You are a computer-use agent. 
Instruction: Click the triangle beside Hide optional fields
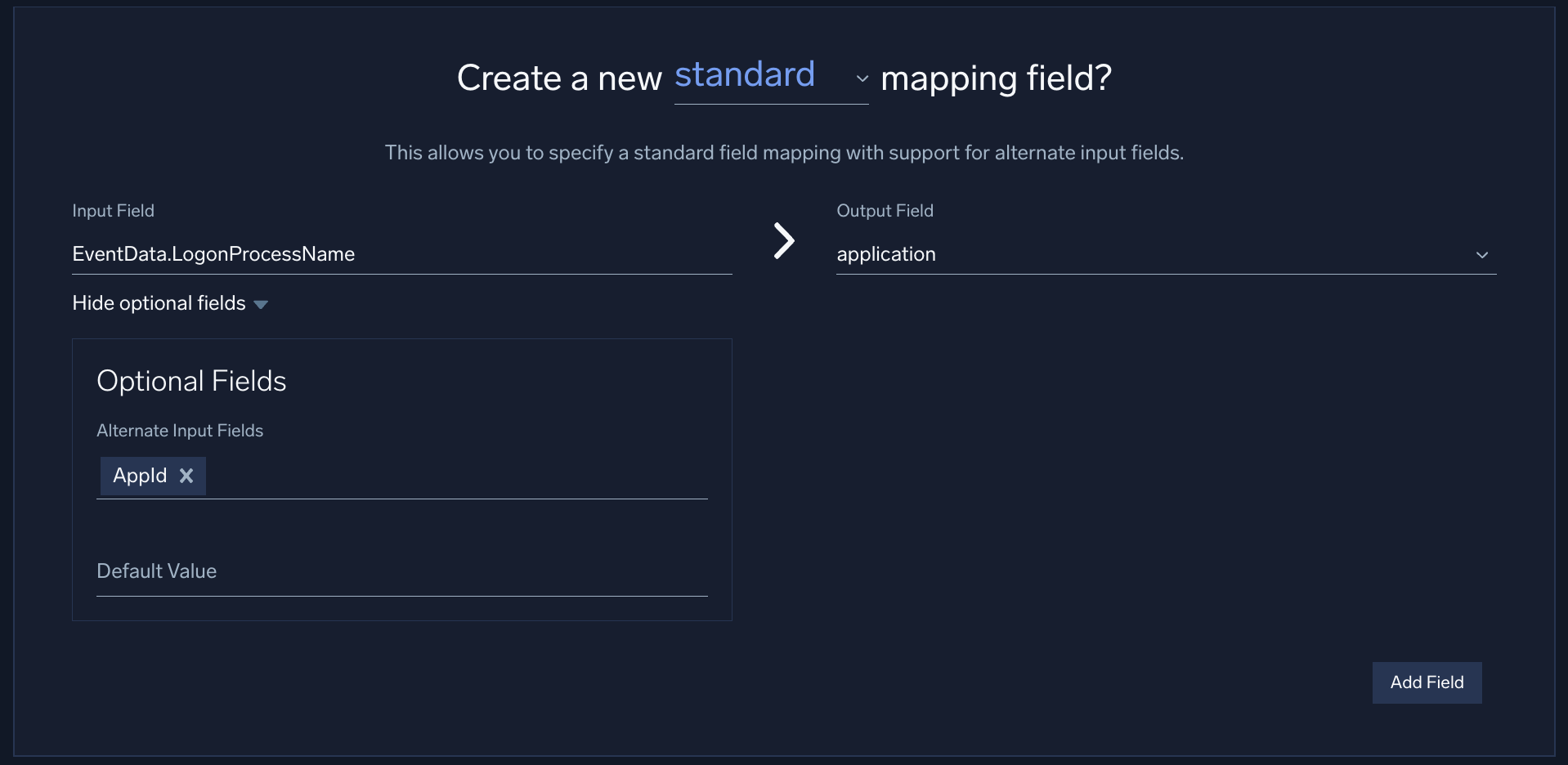point(260,303)
